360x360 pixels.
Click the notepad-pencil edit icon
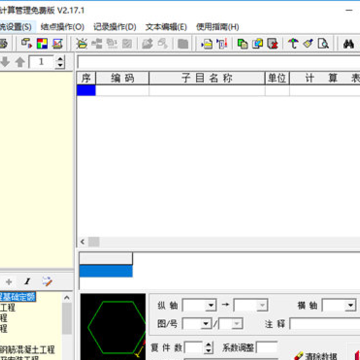tap(47, 282)
